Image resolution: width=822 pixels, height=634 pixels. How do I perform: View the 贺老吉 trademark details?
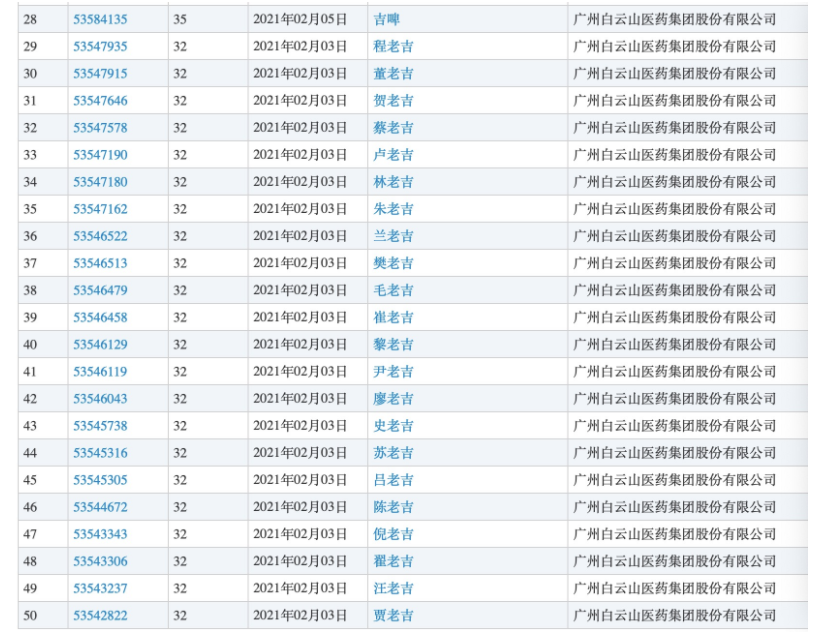[393, 100]
